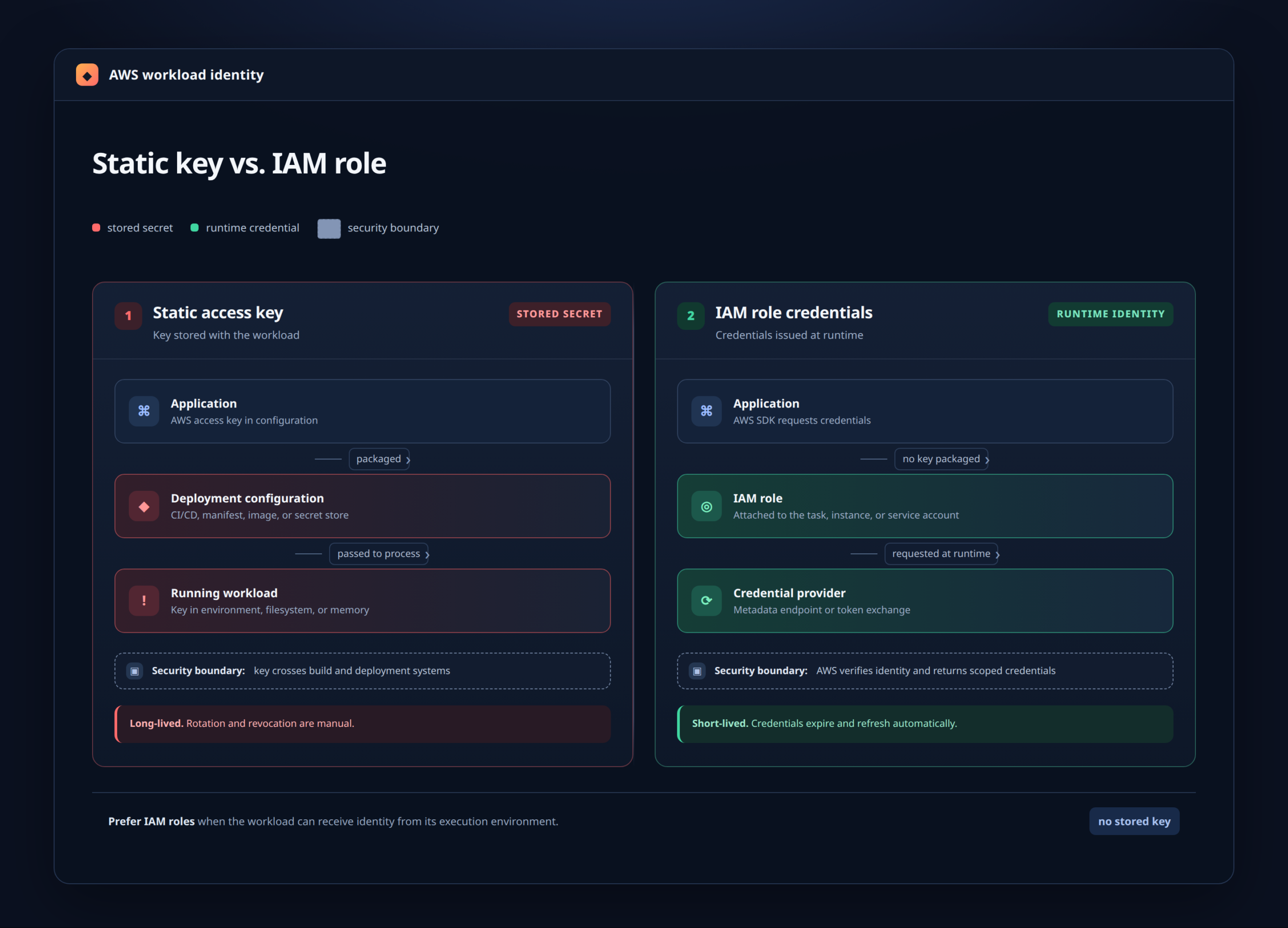Select the Deployment configuration card
The image size is (1288, 928).
[362, 505]
